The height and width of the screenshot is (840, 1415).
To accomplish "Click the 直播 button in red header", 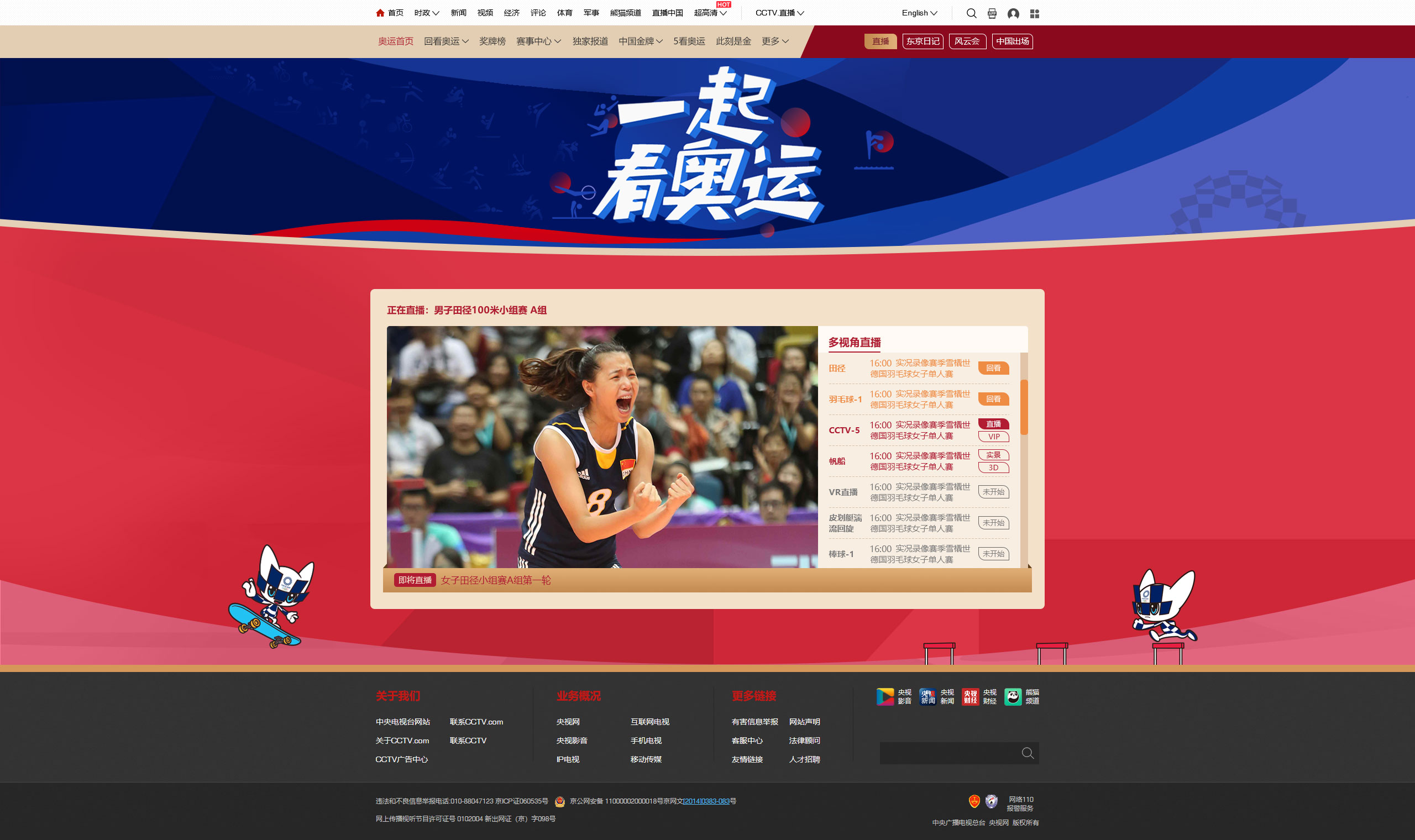I will 880,41.
